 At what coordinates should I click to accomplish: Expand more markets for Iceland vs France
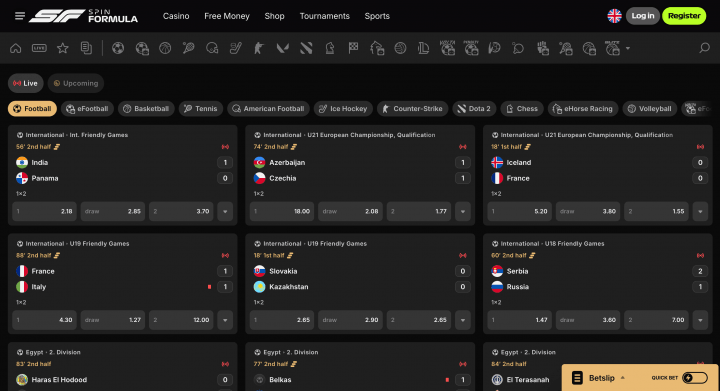coord(700,212)
